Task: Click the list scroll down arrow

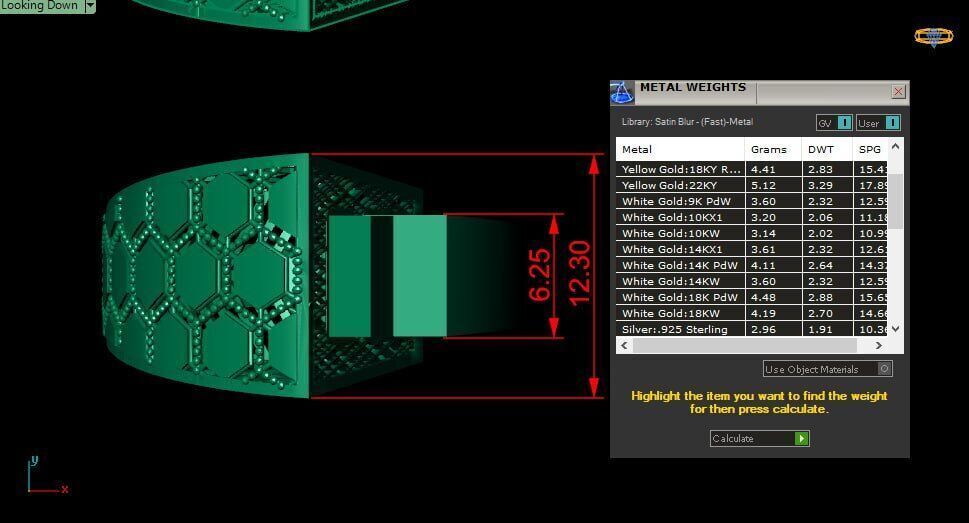Action: [x=895, y=329]
